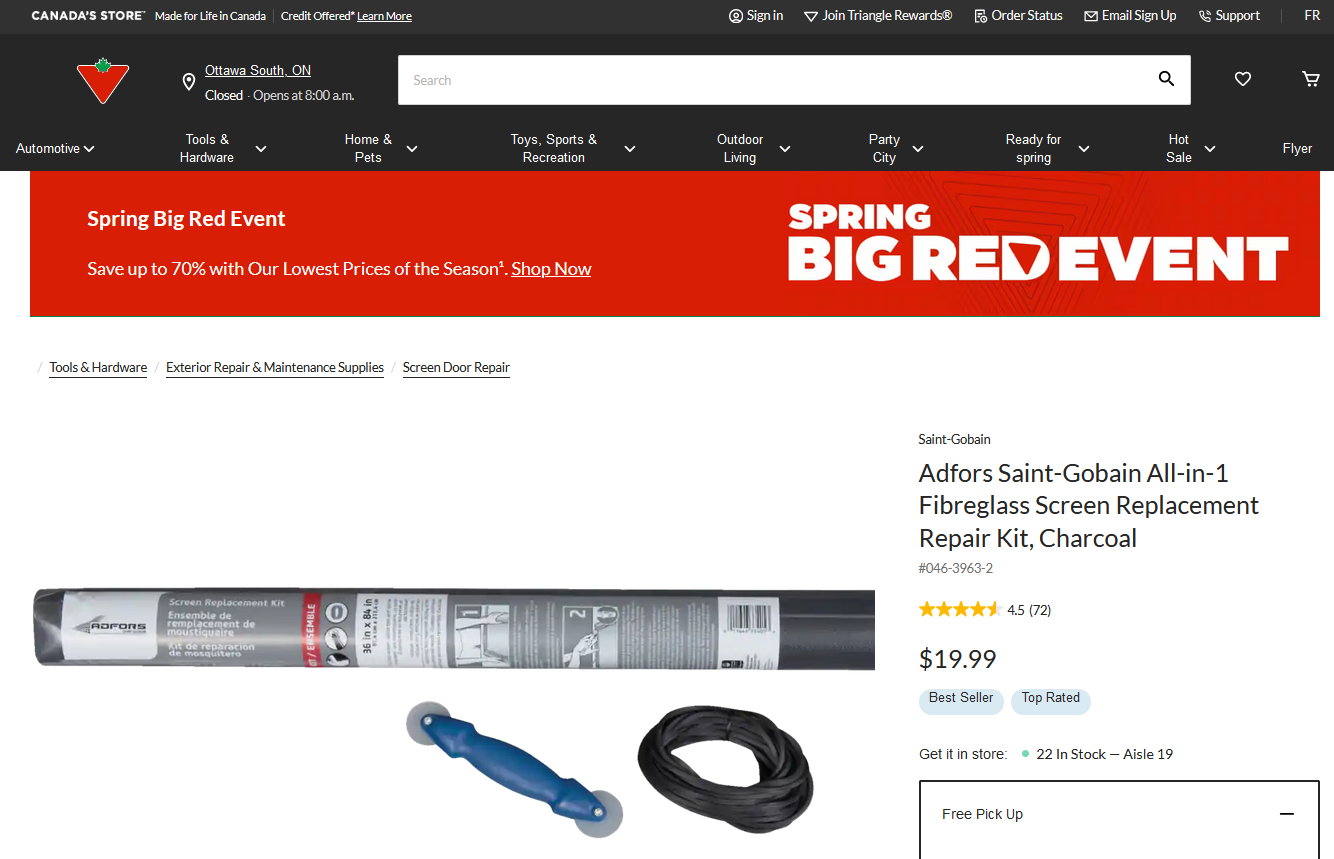Click into the Search input field

(775, 80)
